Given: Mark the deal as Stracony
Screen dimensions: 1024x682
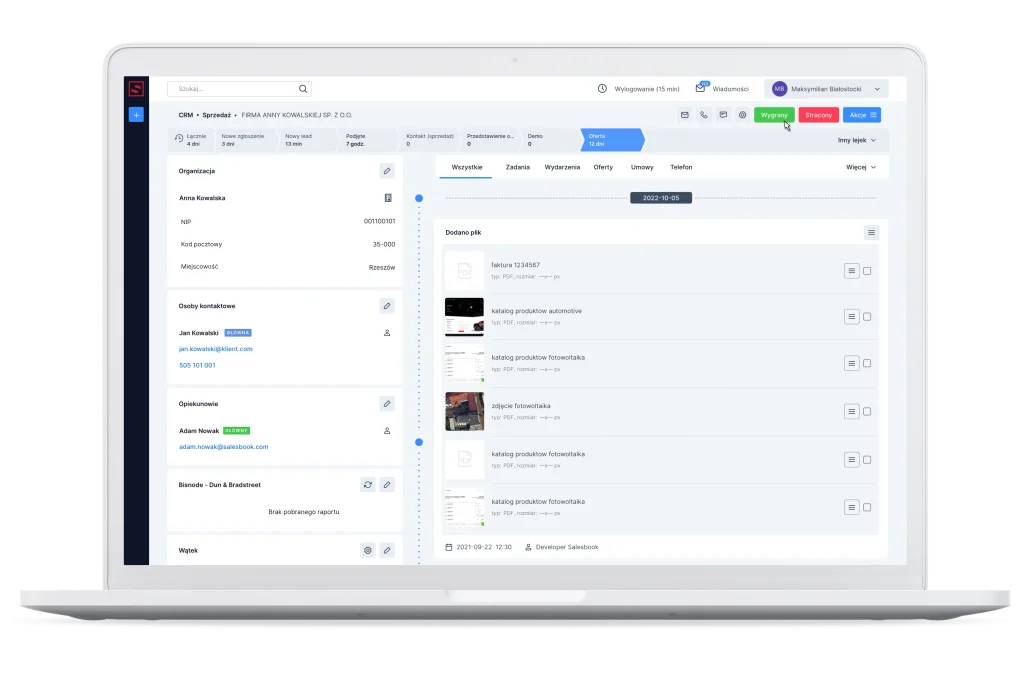Looking at the screenshot, I should pos(818,115).
